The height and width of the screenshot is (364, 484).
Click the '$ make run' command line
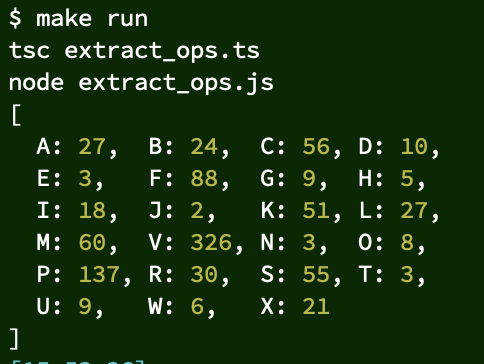79,19
